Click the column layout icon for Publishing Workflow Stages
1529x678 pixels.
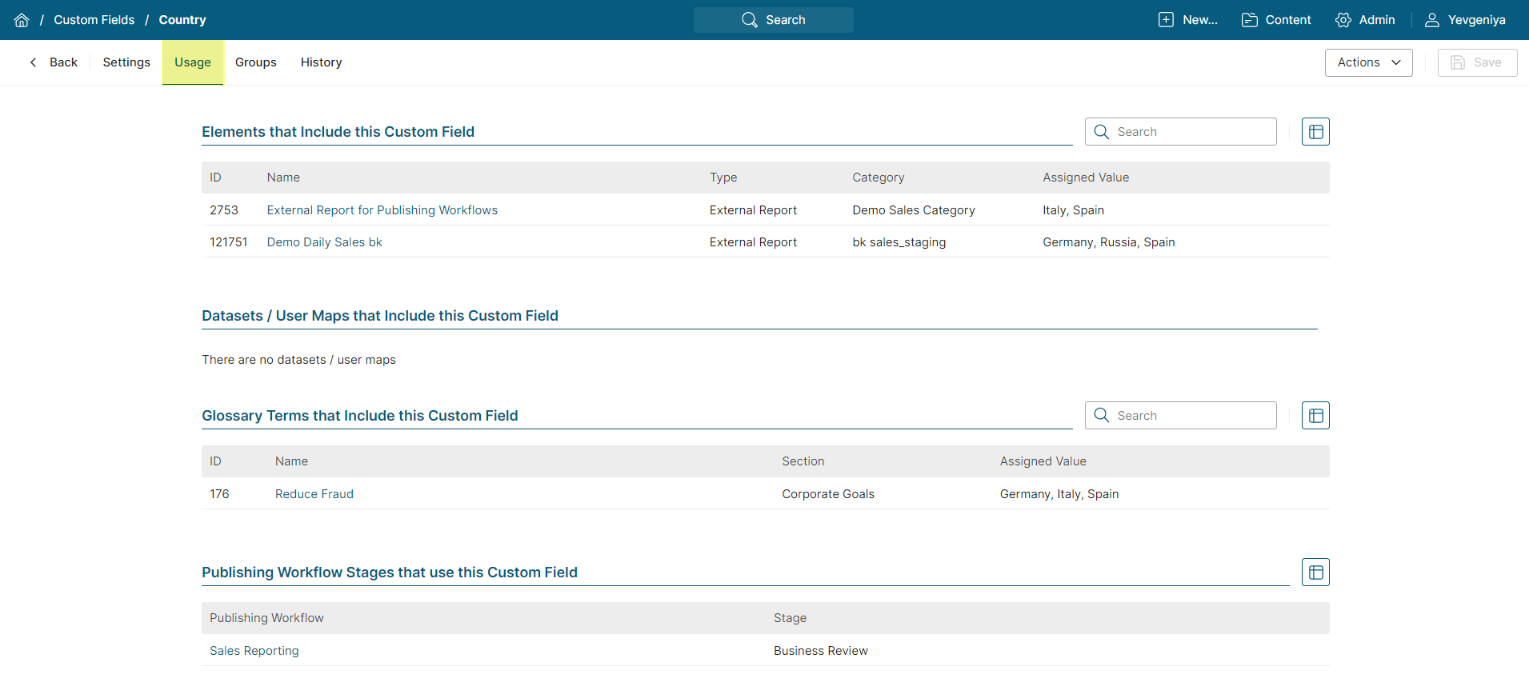coord(1315,572)
